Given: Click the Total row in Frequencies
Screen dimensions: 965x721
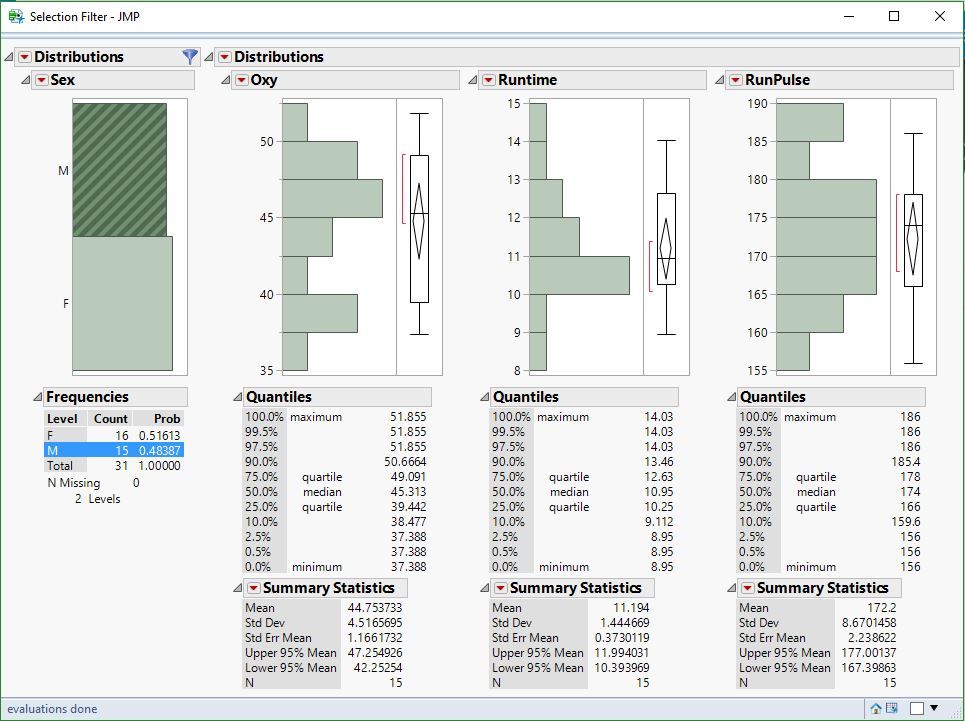Looking at the screenshot, I should [x=114, y=466].
